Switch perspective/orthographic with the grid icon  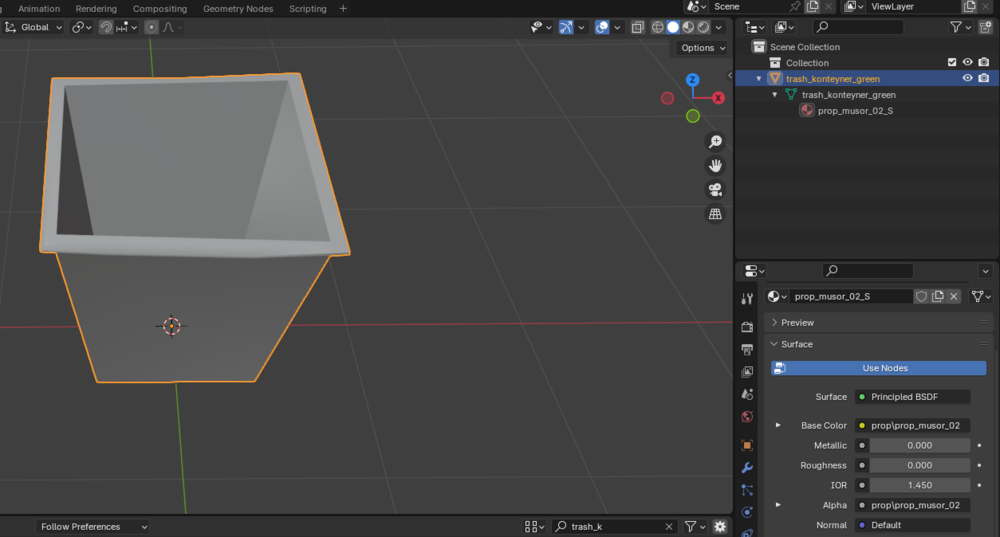[x=715, y=214]
